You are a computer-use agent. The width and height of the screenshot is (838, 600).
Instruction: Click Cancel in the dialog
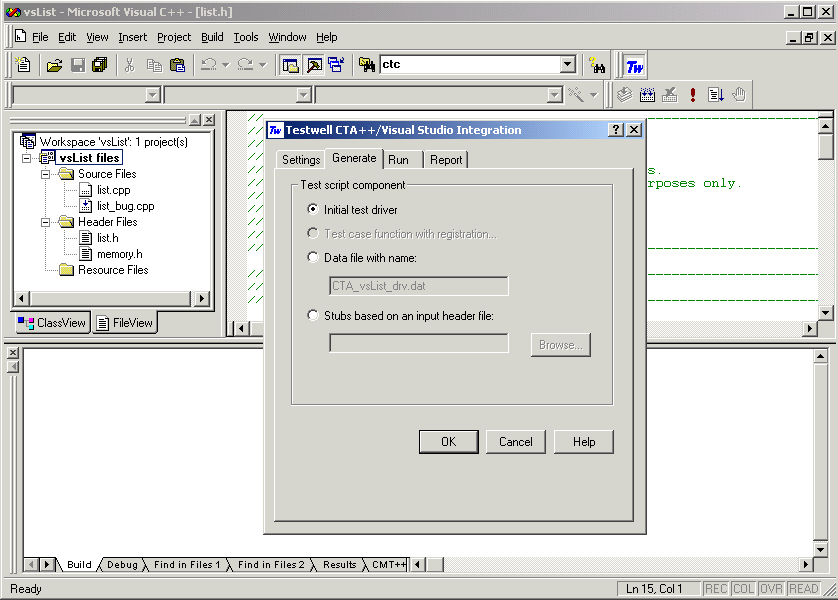tap(516, 442)
